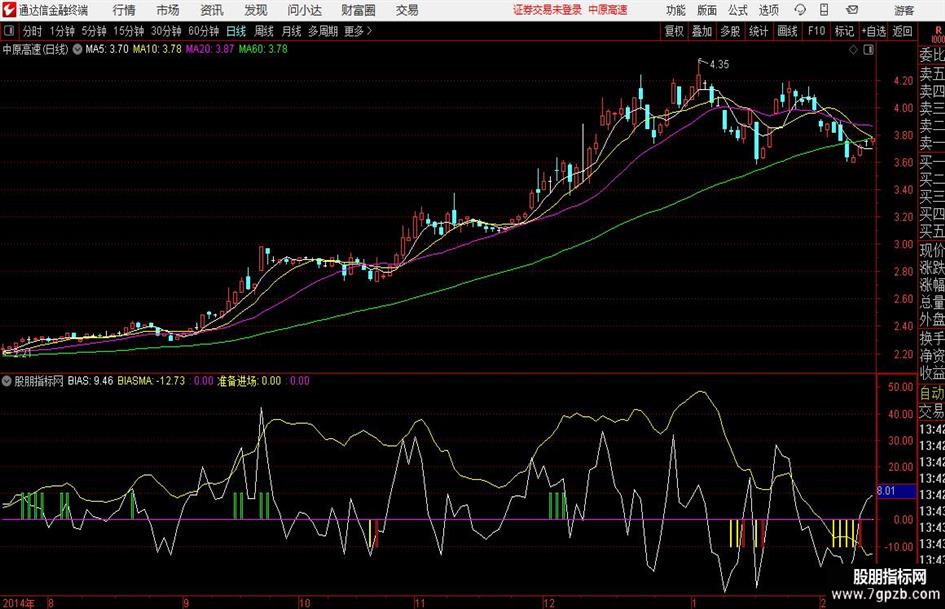Screen dimensions: 945x609
Task: Click the 标记 mark toolbar button
Action: [x=844, y=31]
